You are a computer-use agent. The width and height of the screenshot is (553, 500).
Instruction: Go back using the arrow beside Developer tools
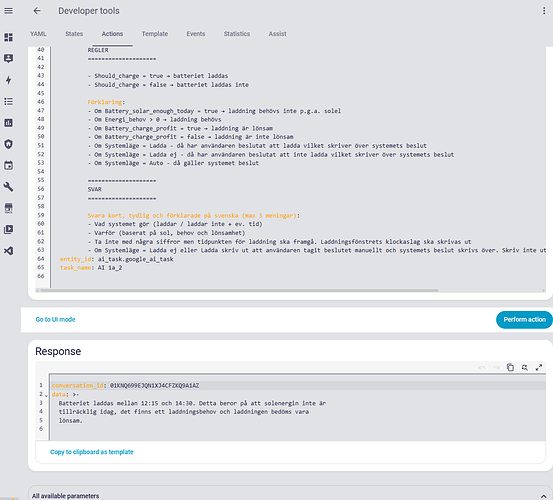(37, 11)
